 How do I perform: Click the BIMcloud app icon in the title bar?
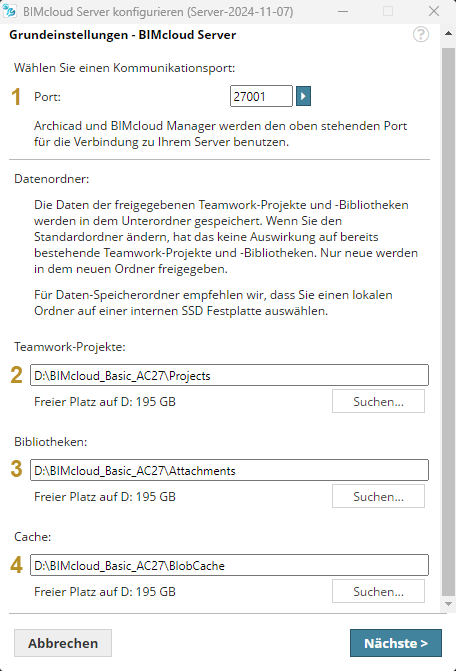[9, 11]
